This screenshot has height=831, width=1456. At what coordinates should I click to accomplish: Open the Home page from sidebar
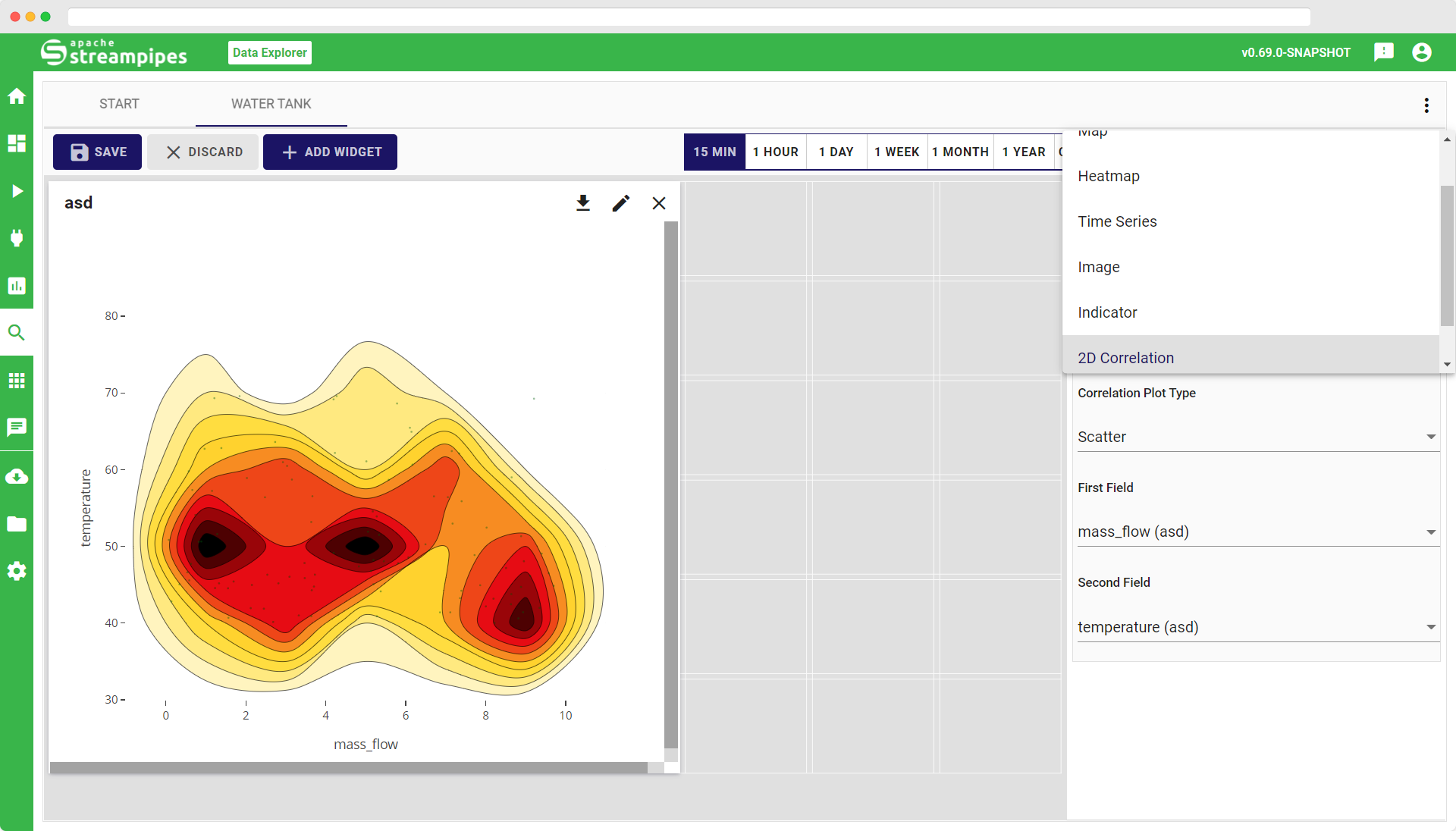(x=17, y=96)
